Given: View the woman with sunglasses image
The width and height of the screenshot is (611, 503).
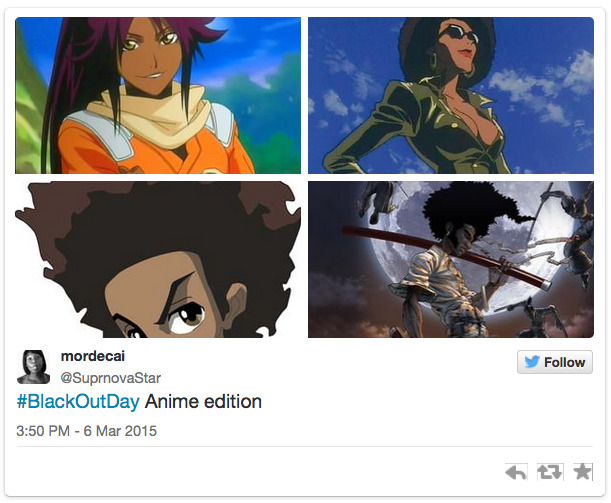Looking at the screenshot, I should 451,95.
